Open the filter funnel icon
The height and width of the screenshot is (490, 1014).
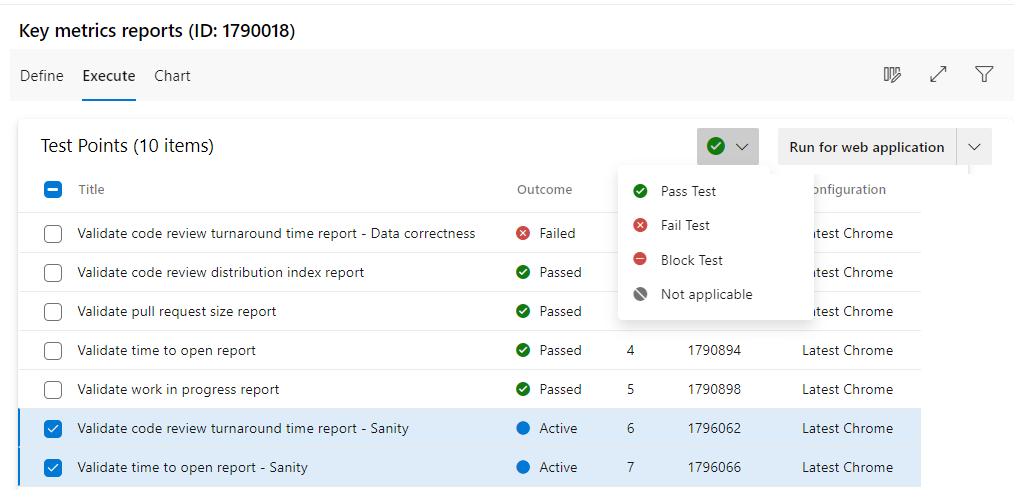click(x=984, y=75)
